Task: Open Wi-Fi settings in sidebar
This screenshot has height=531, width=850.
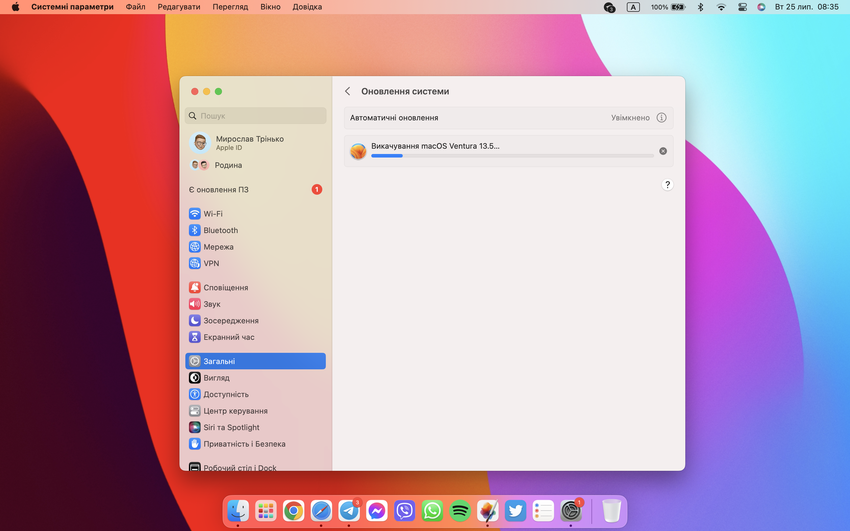Action: pyautogui.click(x=213, y=214)
